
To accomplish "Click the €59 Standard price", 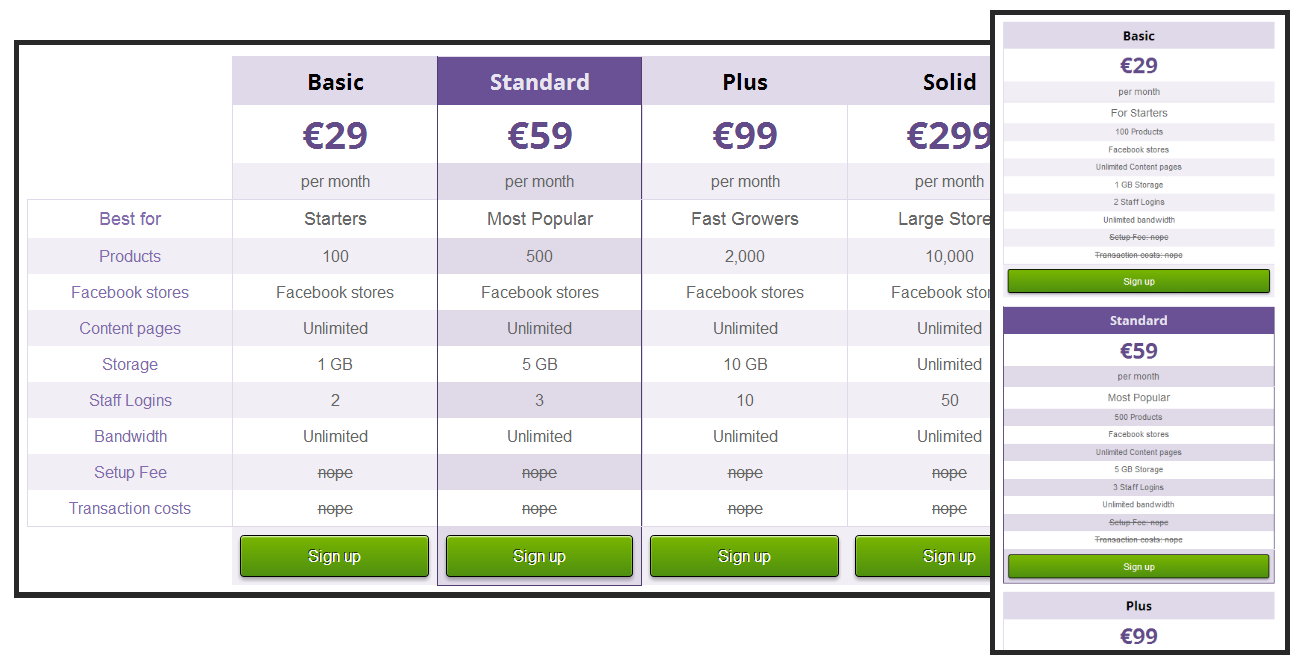I will pyautogui.click(x=540, y=134).
